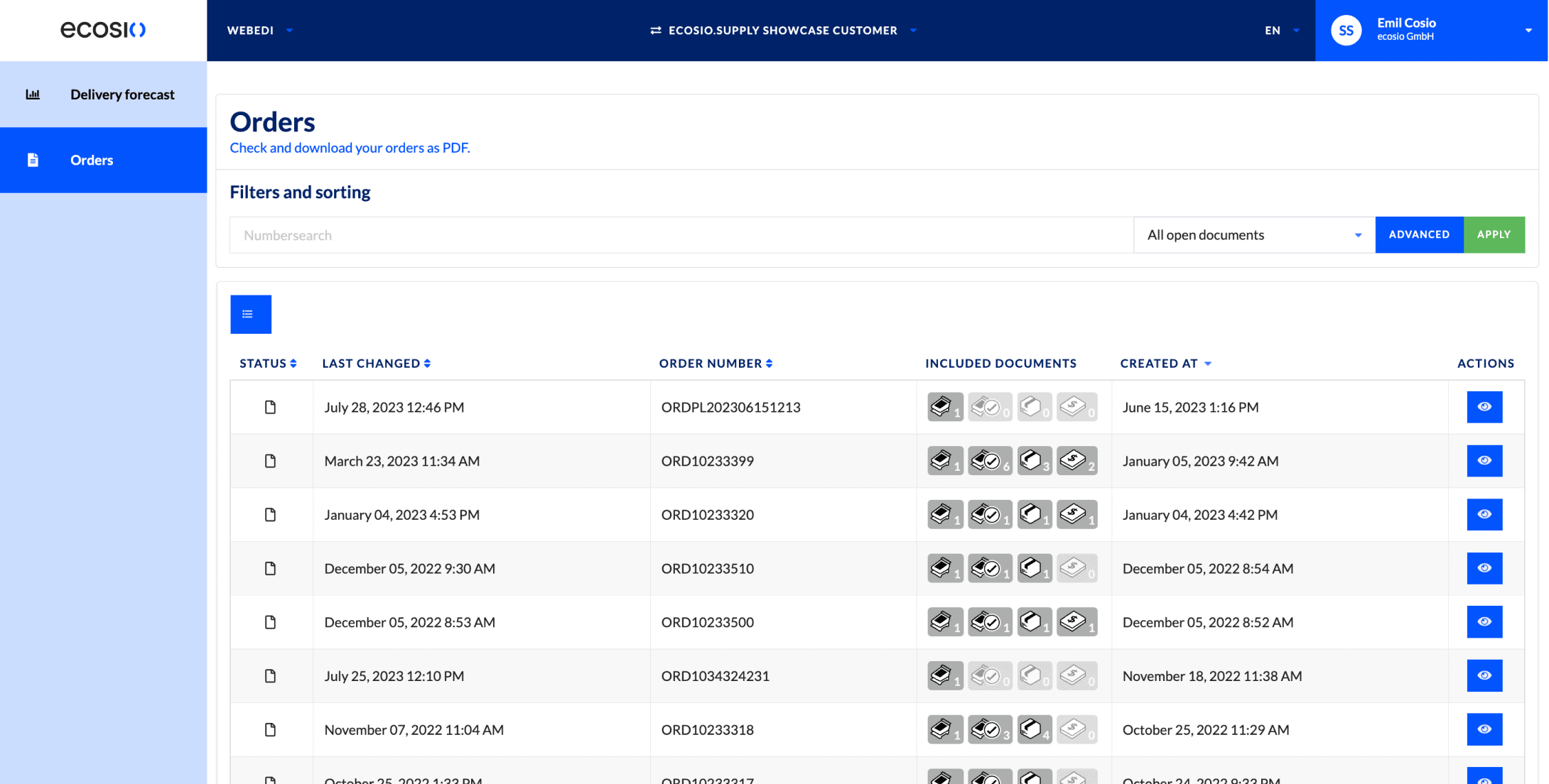
Task: View order ORDPL202306151213 with eye button
Action: point(1484,407)
